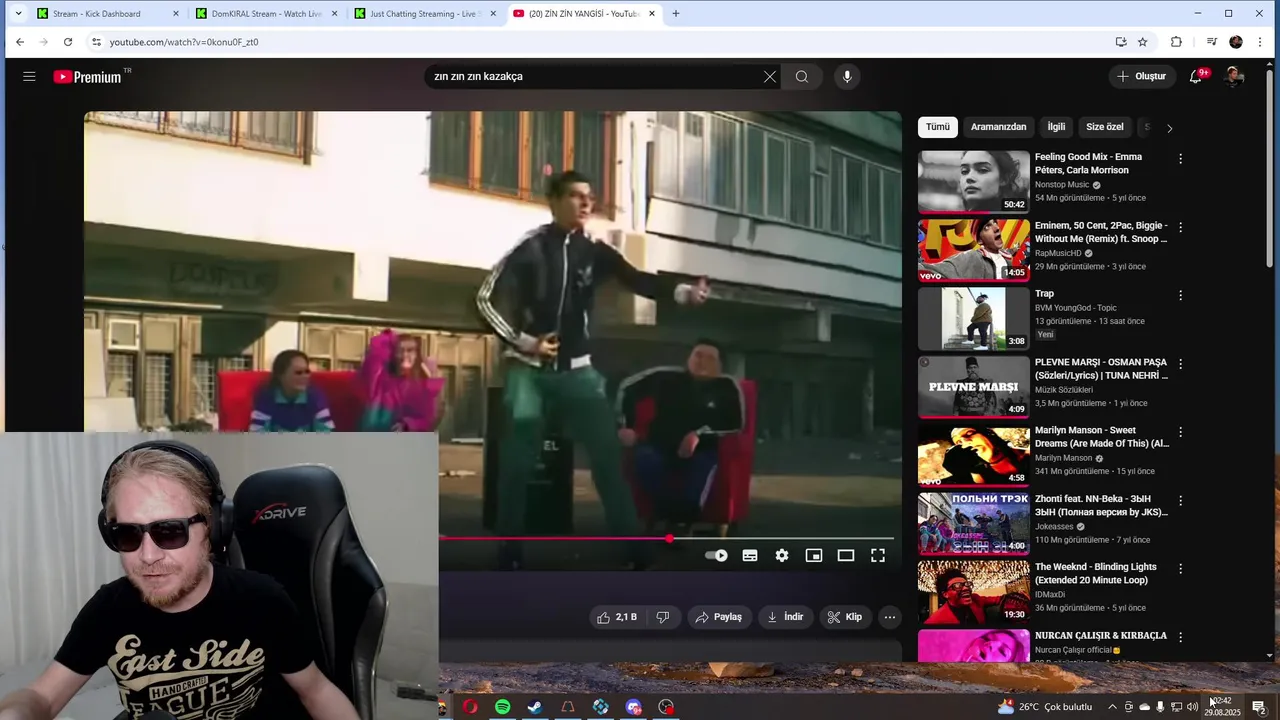Open Chrome media controls icon
This screenshot has width=1280, height=720.
pos(1211,42)
